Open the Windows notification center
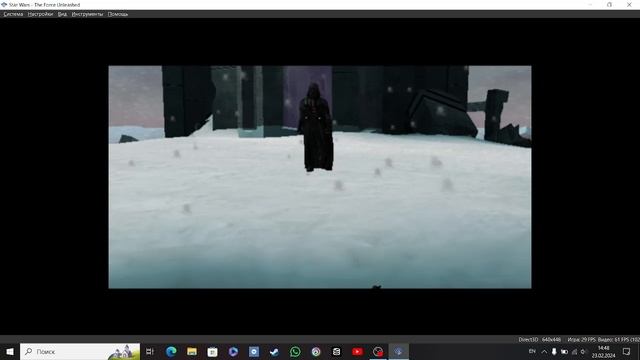Screen dimensions: 640x360 pos(627,351)
